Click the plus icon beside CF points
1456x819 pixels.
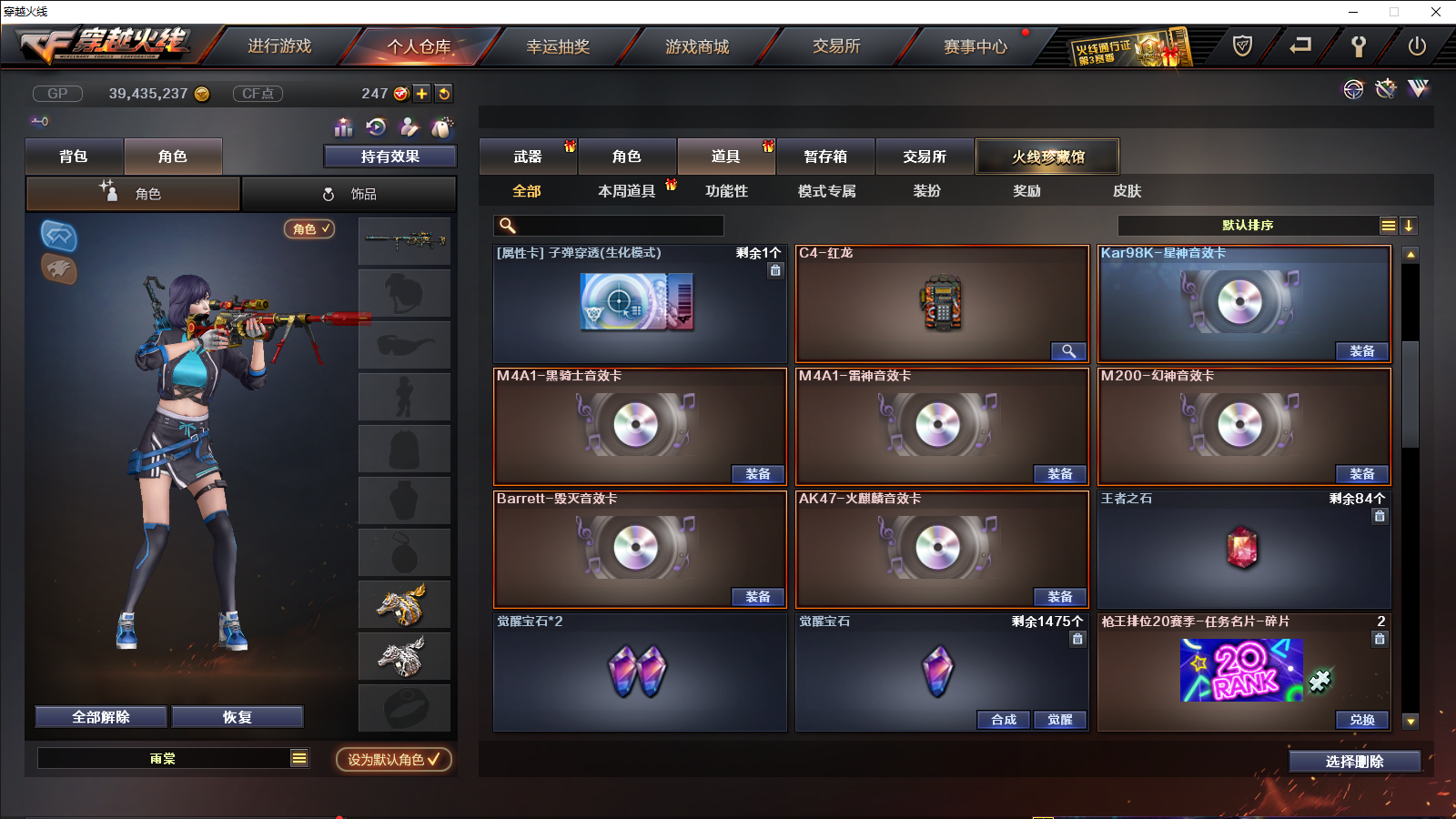pyautogui.click(x=422, y=93)
